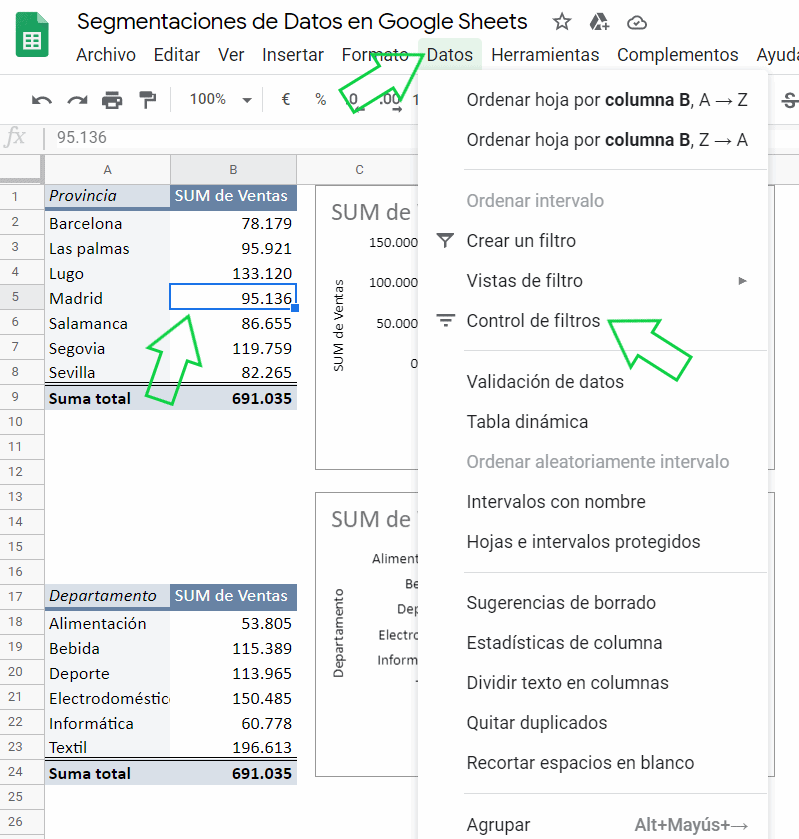The image size is (799, 839).
Task: Undo the last action
Action: coord(41,100)
